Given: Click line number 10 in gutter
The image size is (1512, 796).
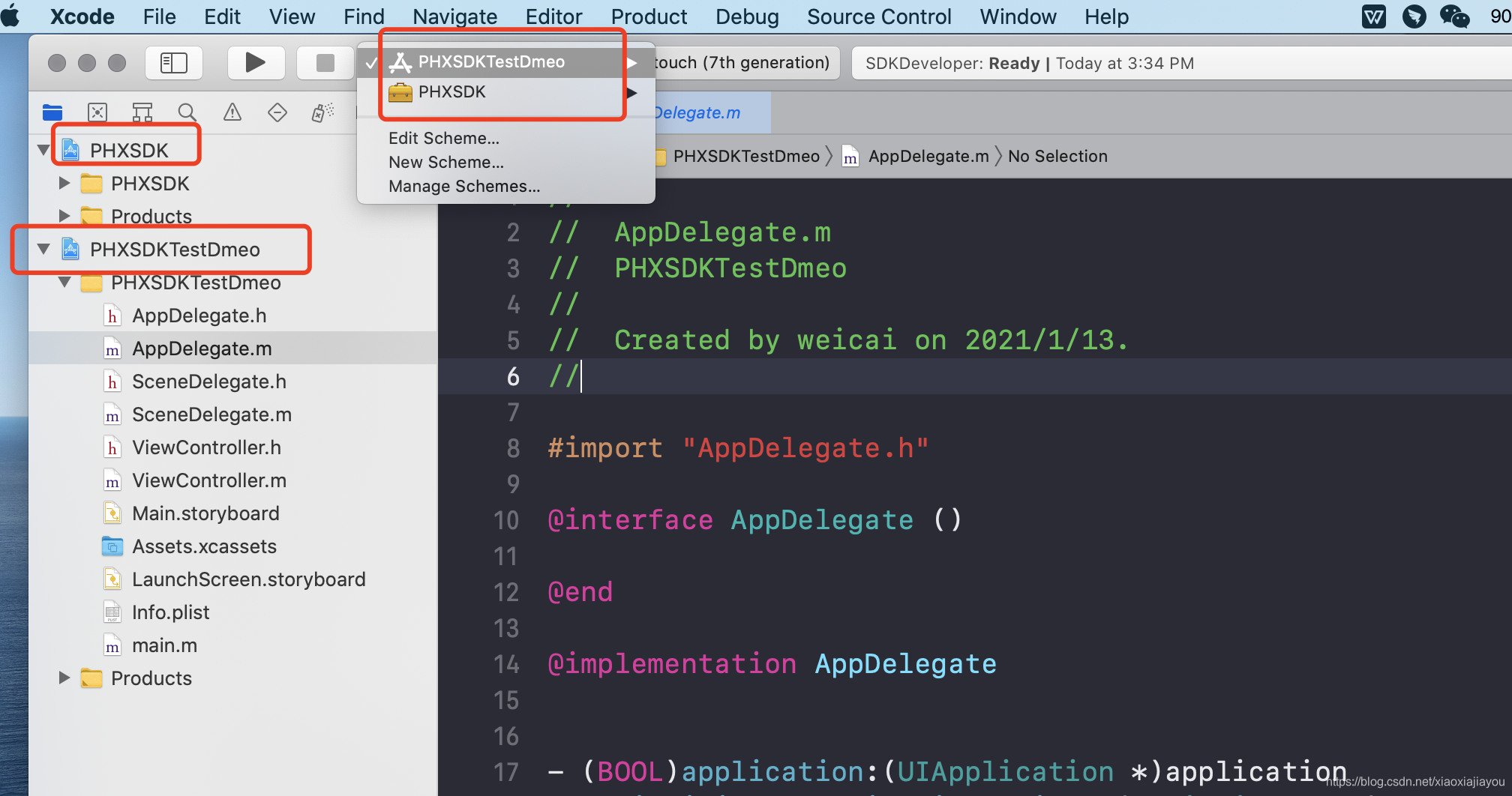Looking at the screenshot, I should (x=506, y=520).
